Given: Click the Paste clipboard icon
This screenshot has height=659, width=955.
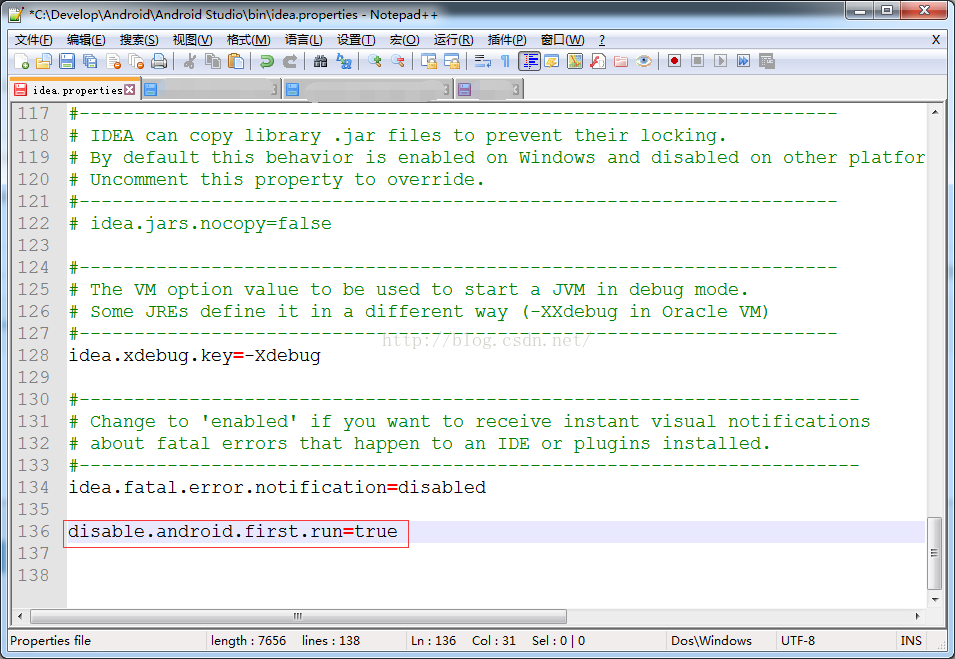Looking at the screenshot, I should point(236,62).
